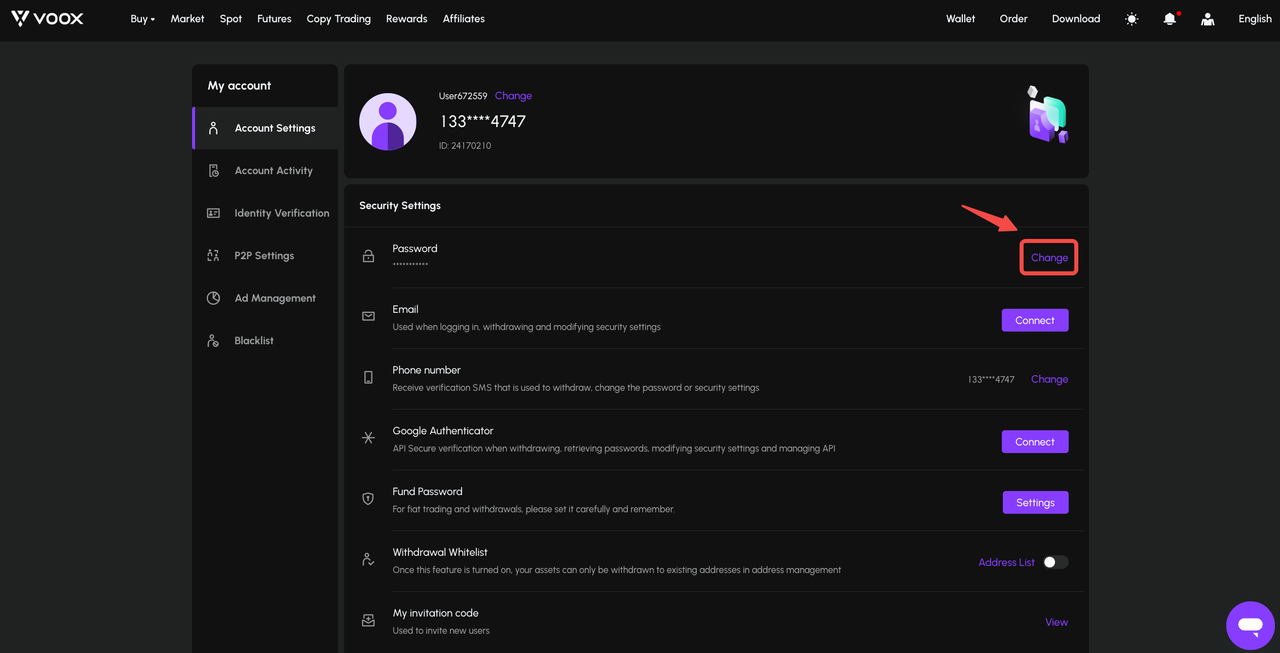Click Identity Verification card icon
Image resolution: width=1280 pixels, height=653 pixels.
tap(213, 213)
